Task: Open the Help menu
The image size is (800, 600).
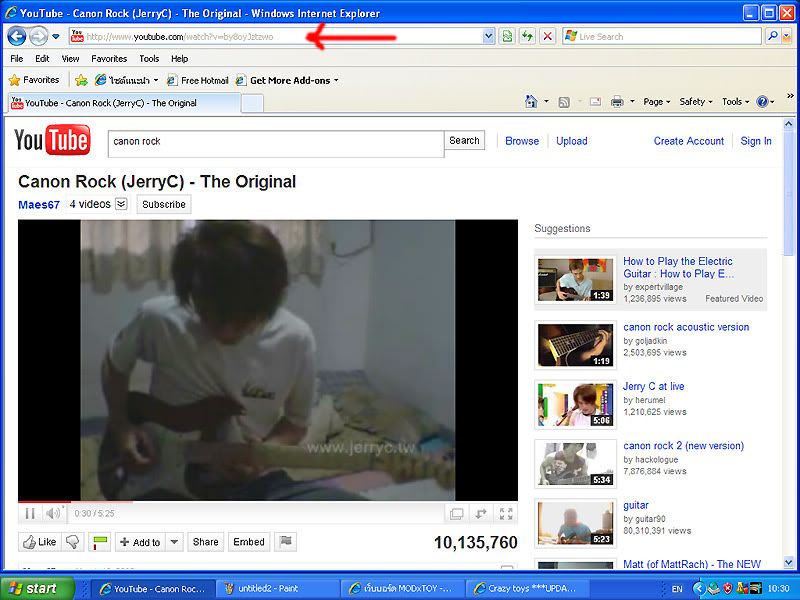Action: pyautogui.click(x=180, y=59)
